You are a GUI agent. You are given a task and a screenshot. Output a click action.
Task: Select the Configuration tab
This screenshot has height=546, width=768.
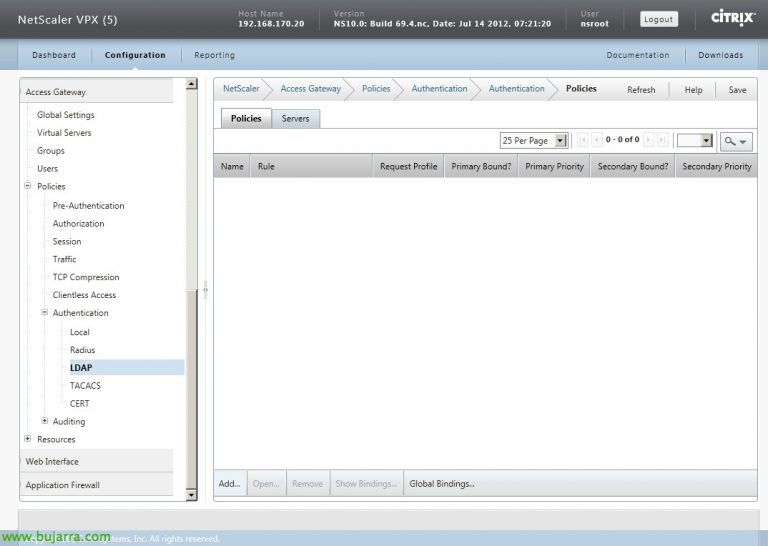135,55
